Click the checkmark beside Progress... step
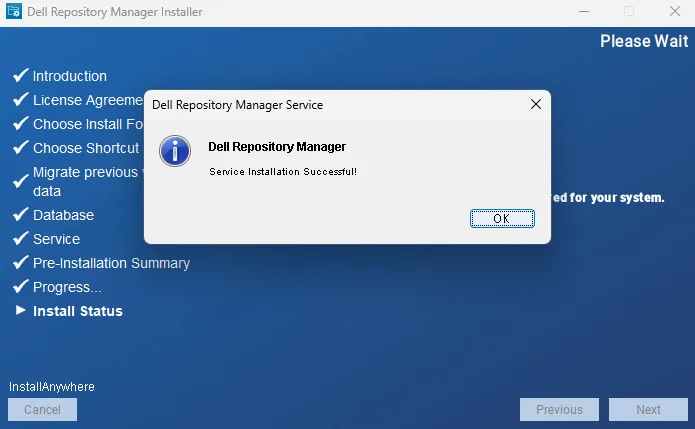Viewport: 695px width, 429px height. click(x=19, y=287)
